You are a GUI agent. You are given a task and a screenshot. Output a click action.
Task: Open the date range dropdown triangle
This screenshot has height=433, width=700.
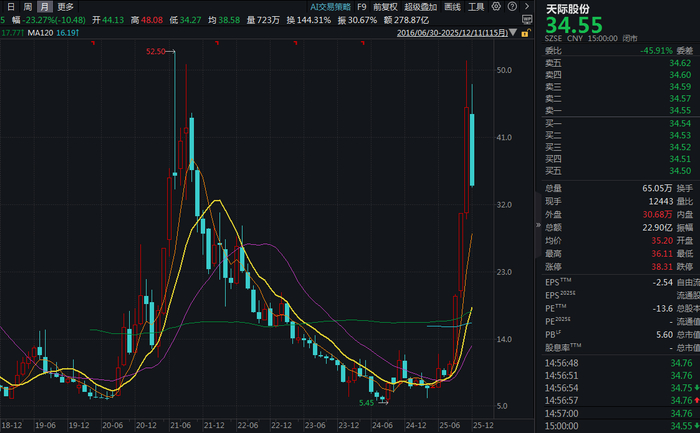(513, 33)
